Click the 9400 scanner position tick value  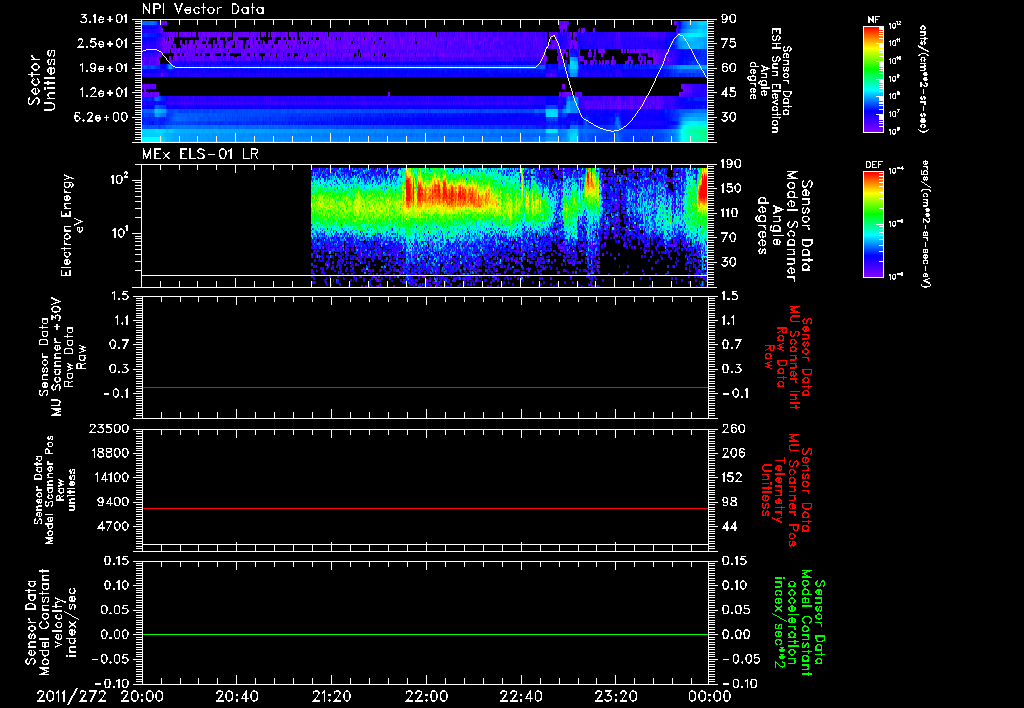click(x=112, y=502)
